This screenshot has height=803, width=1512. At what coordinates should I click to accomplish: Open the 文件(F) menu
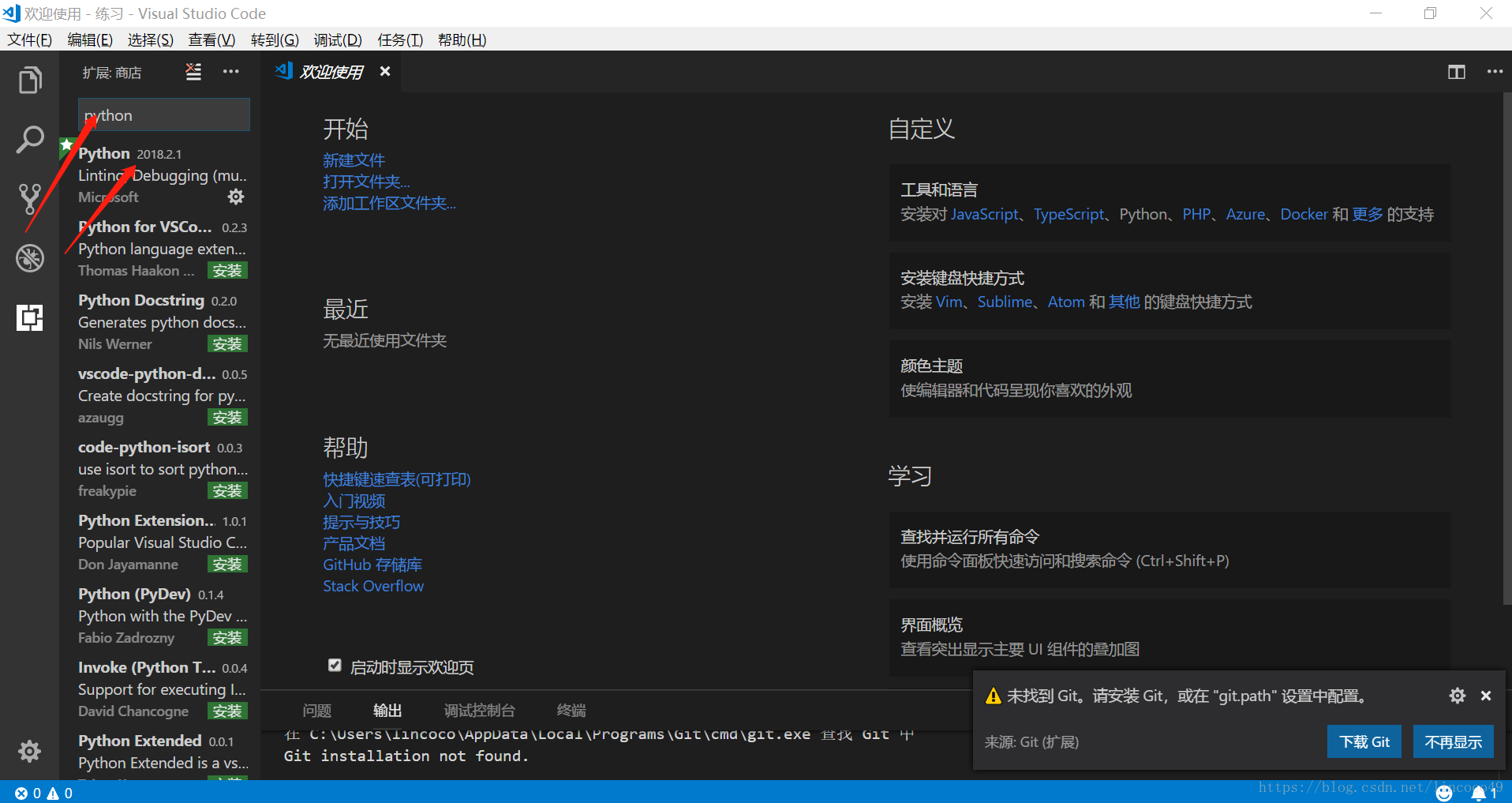click(30, 39)
